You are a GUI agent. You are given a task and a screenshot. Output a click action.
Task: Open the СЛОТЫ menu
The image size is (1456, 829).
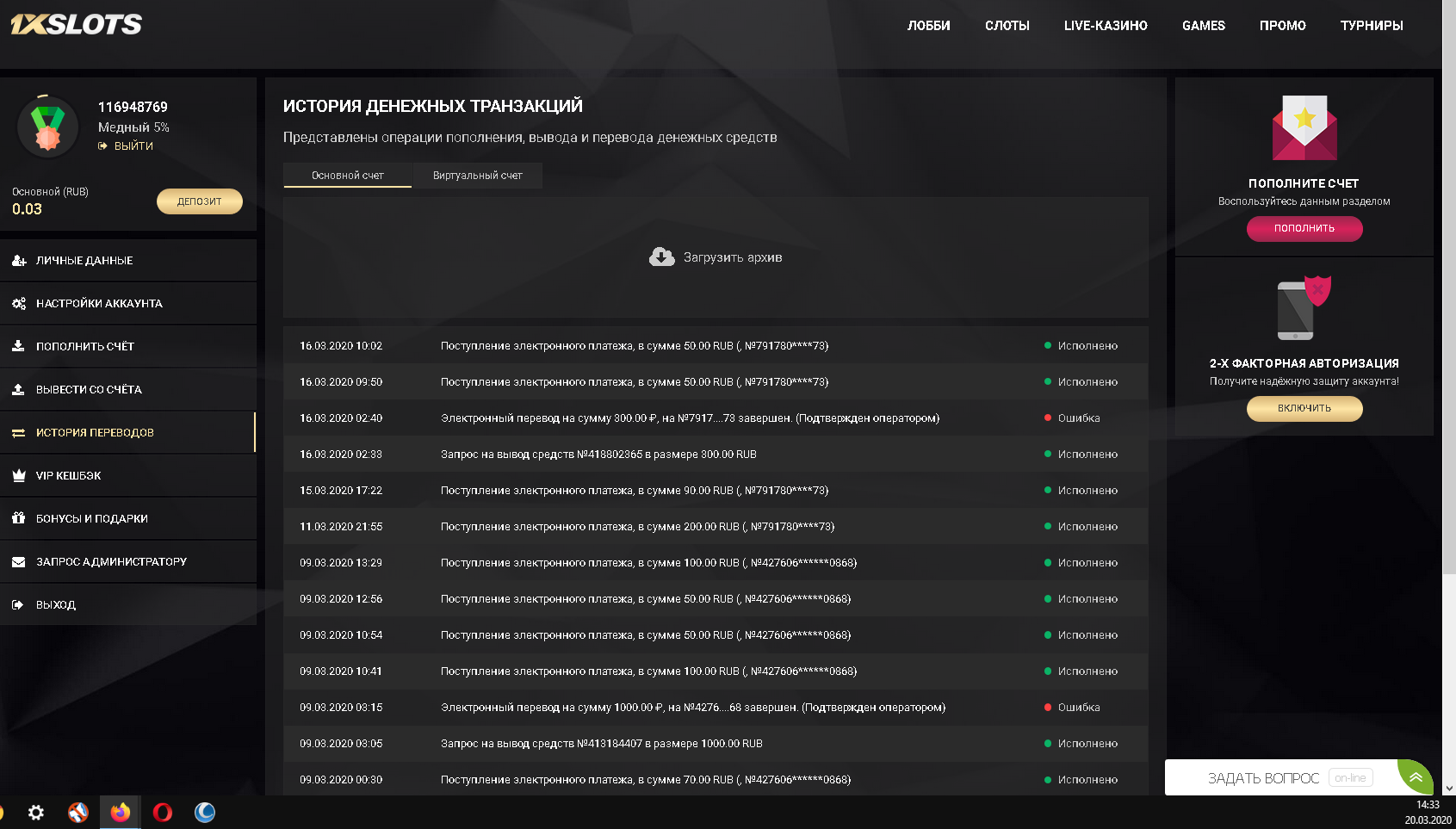[1007, 26]
